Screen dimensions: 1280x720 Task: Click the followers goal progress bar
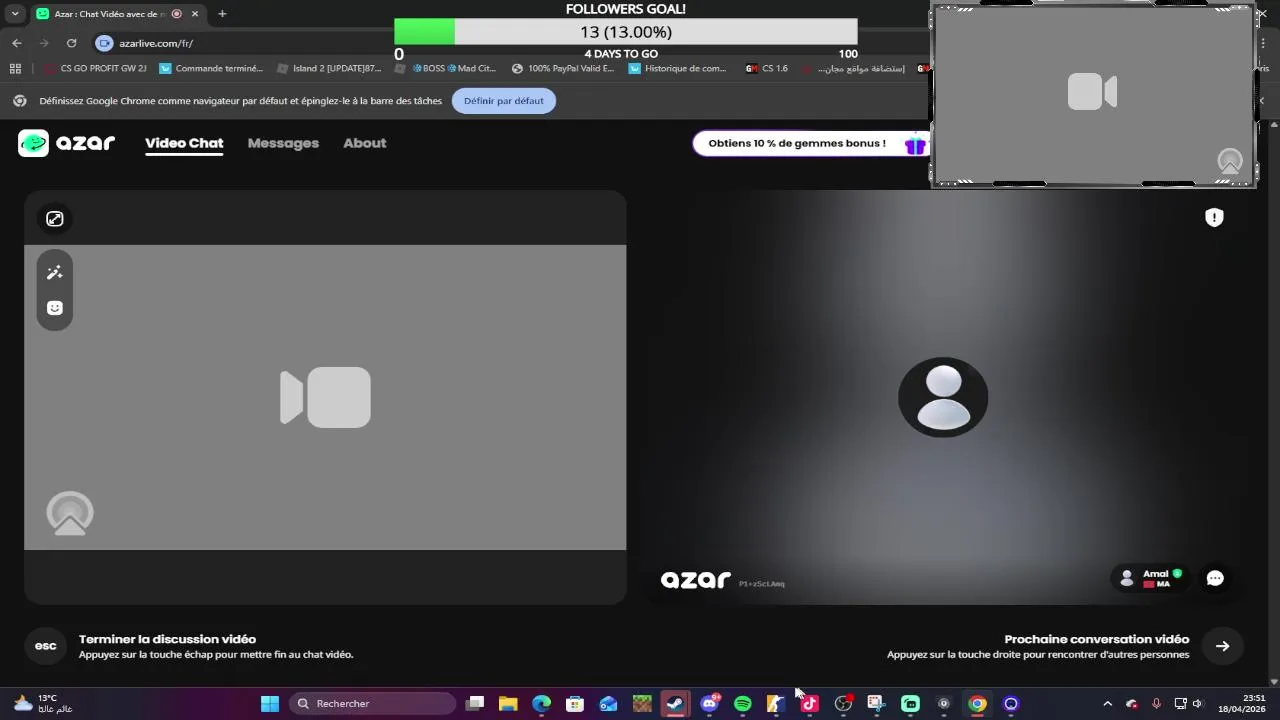(626, 32)
